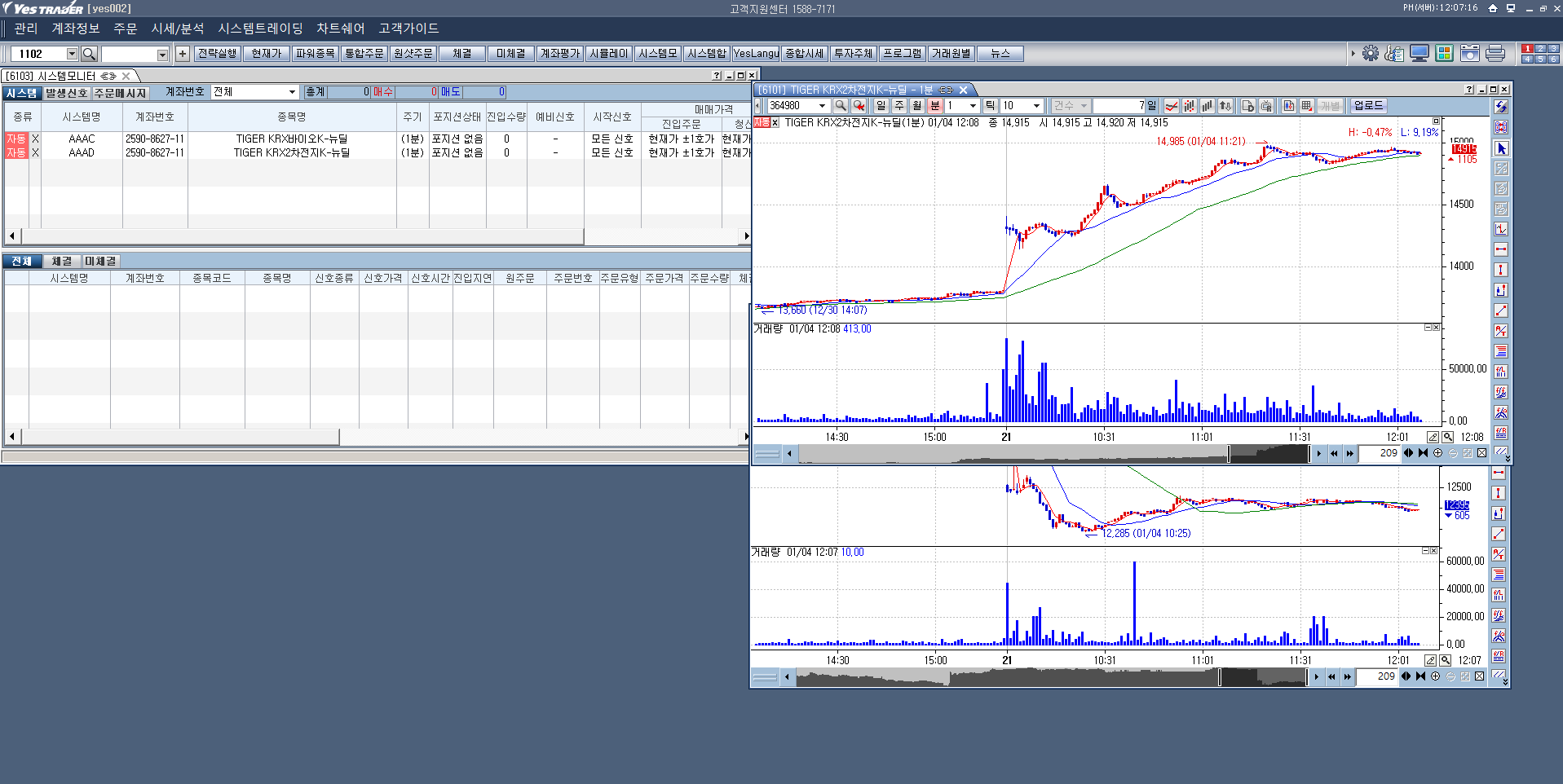Click the screen number 1102 input field
Image resolution: width=1563 pixels, height=784 pixels.
pos(39,54)
